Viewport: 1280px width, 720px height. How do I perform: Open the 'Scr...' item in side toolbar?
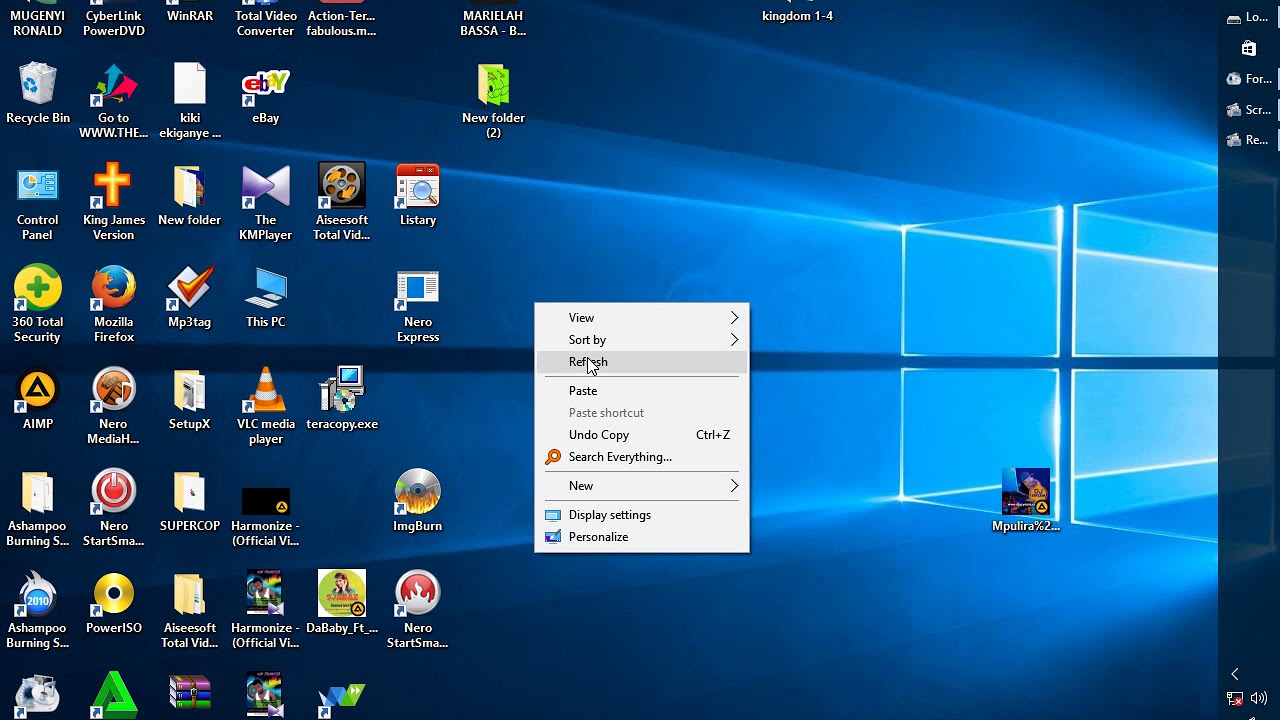[1249, 110]
